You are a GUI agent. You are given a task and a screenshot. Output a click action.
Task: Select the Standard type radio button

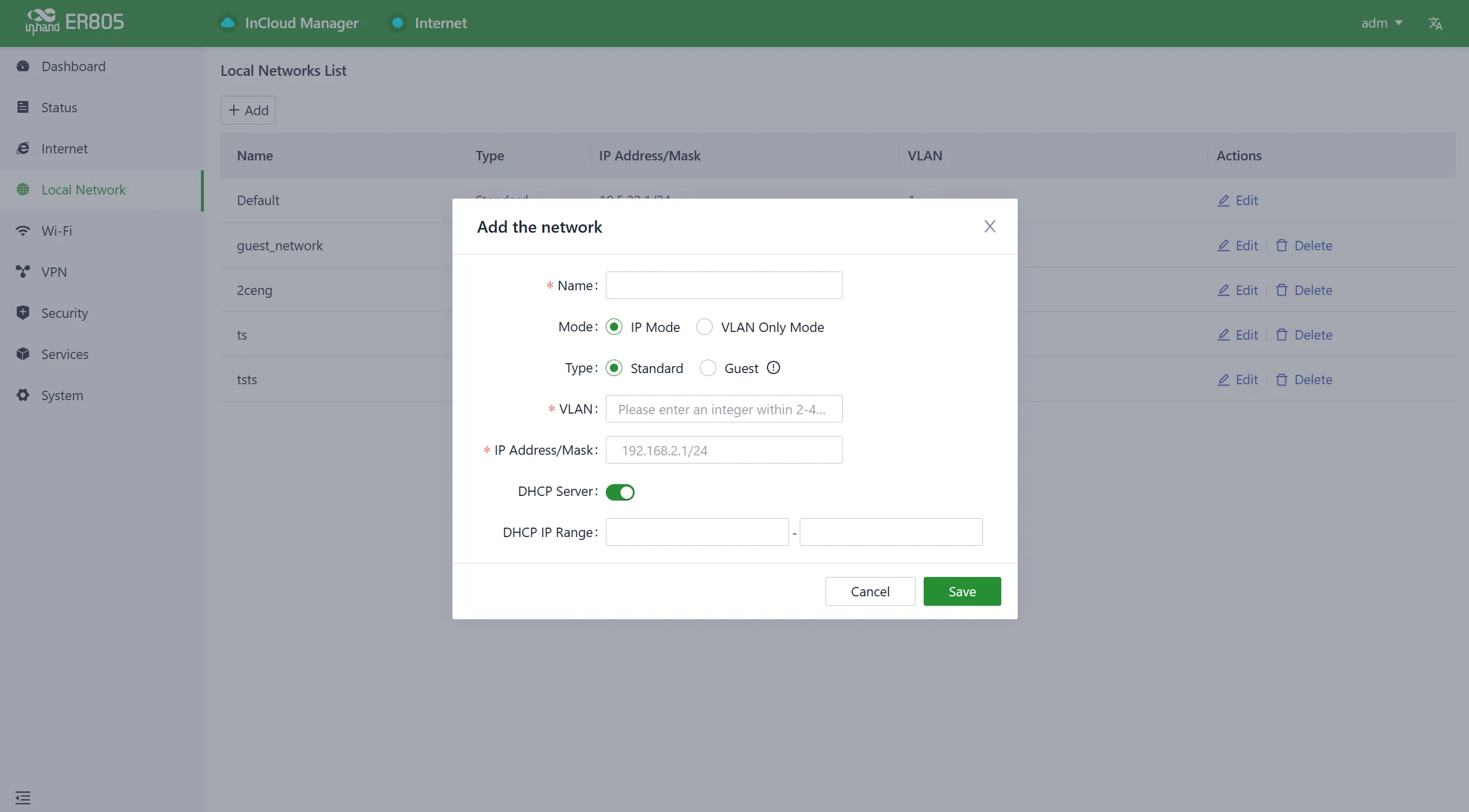click(614, 368)
